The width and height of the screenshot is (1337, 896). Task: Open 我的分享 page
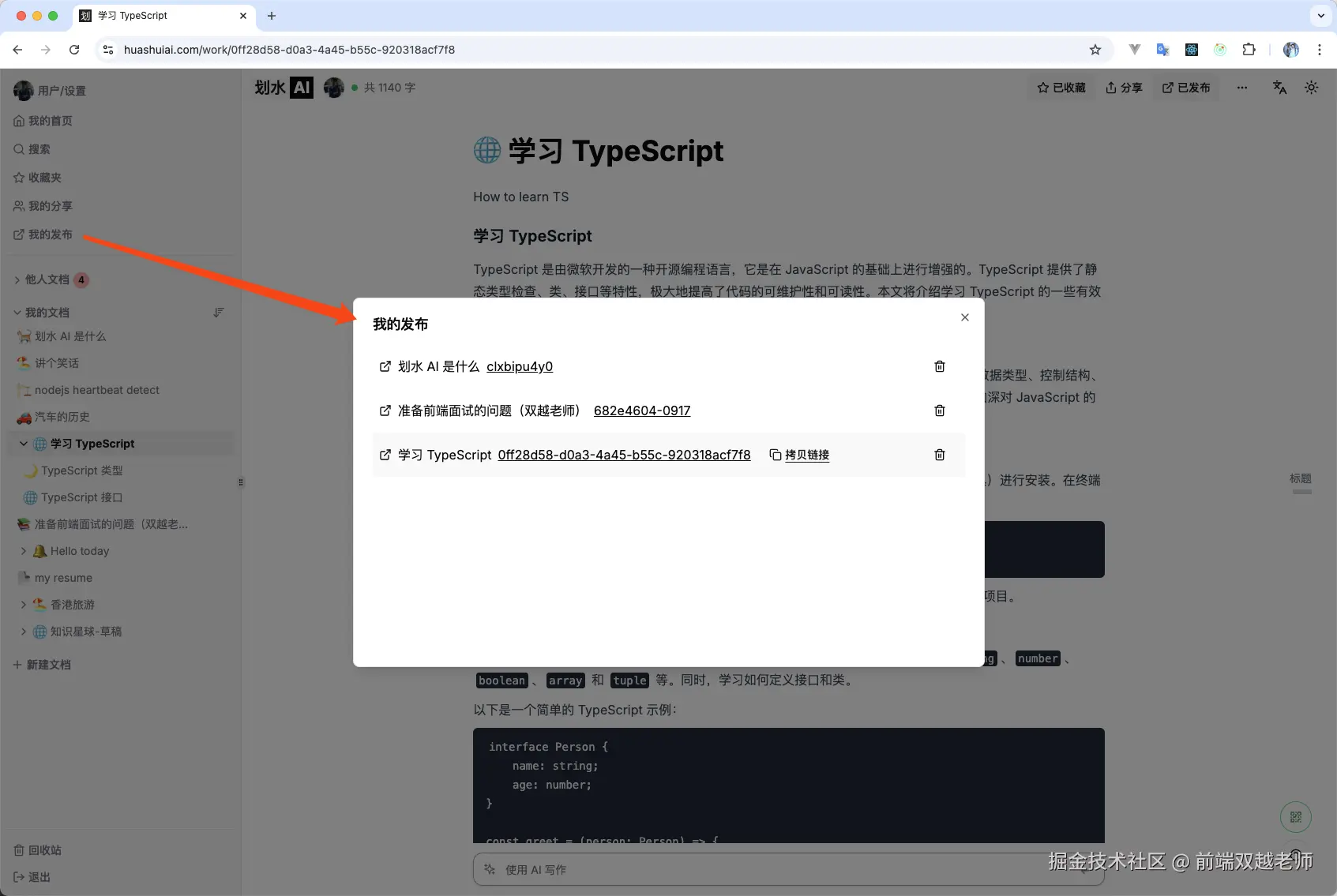tap(50, 205)
